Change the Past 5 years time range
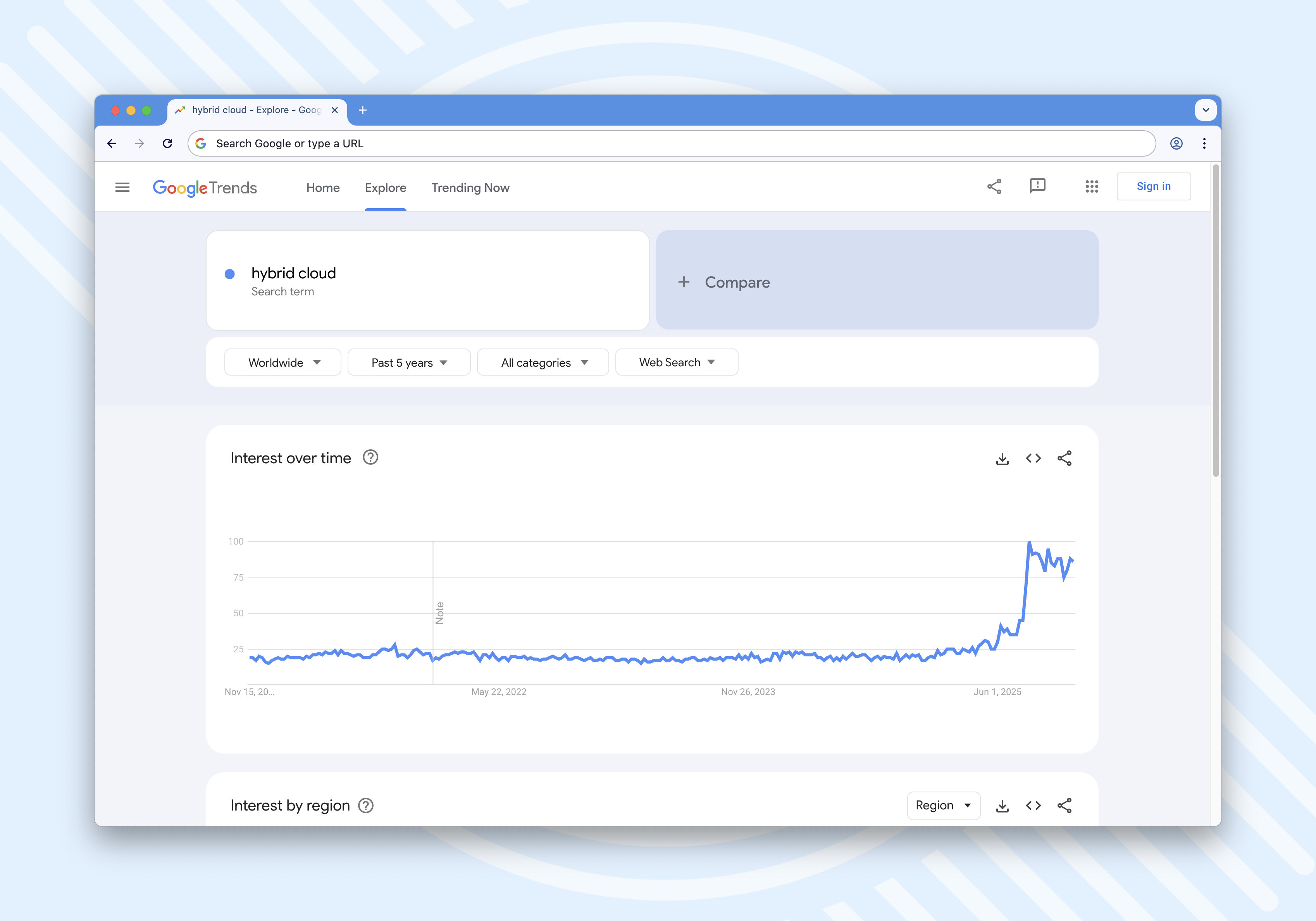 (x=409, y=362)
